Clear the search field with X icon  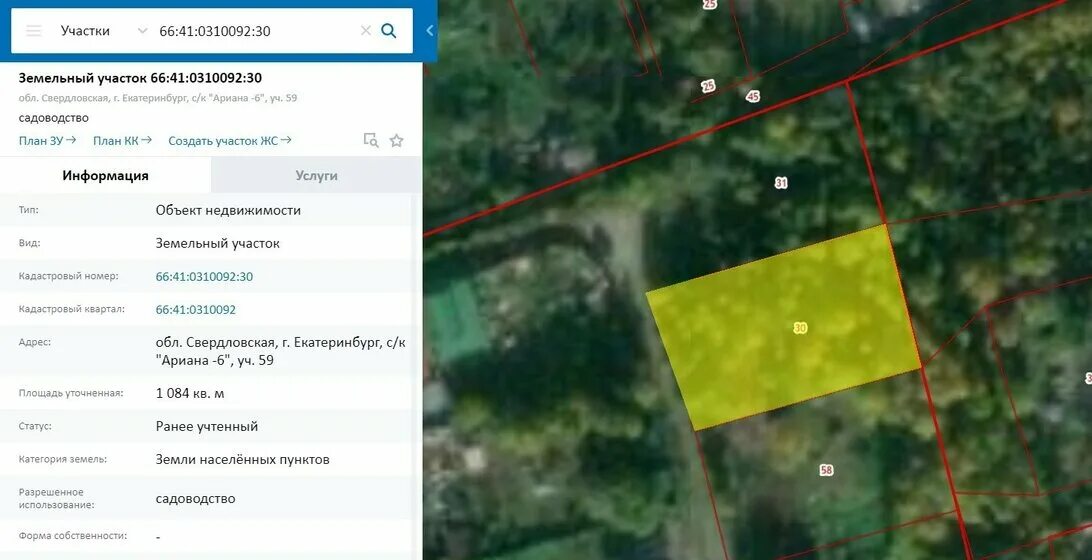[366, 31]
